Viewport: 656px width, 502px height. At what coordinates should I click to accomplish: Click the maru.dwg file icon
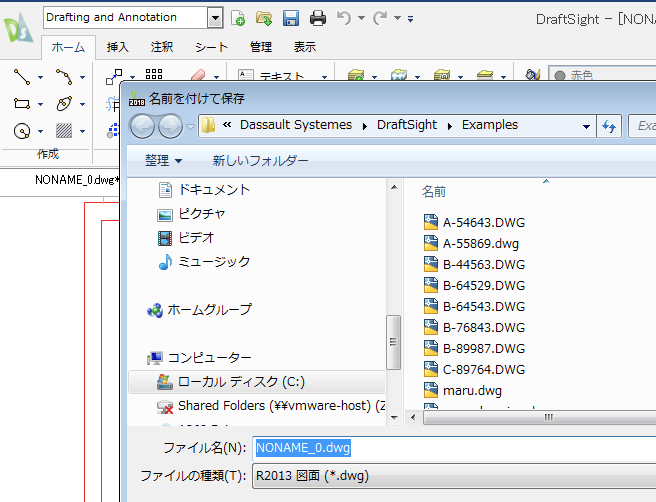431,390
